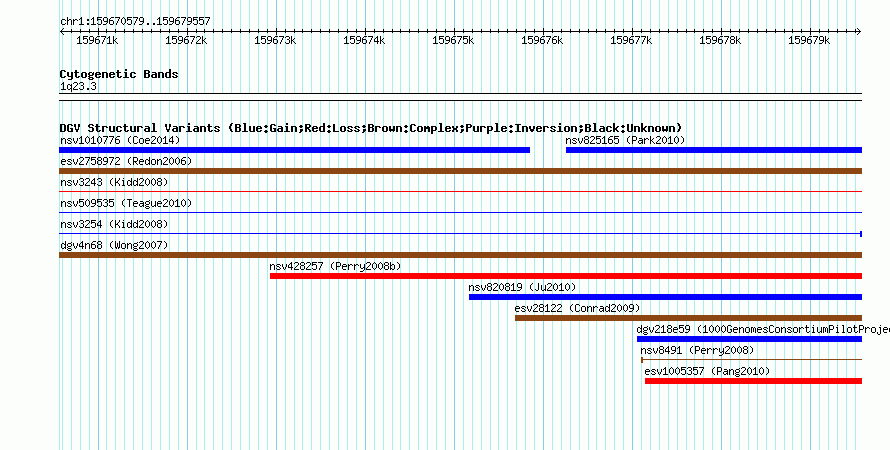Select the nsv428257 (Perry2008b) label

tap(335, 266)
